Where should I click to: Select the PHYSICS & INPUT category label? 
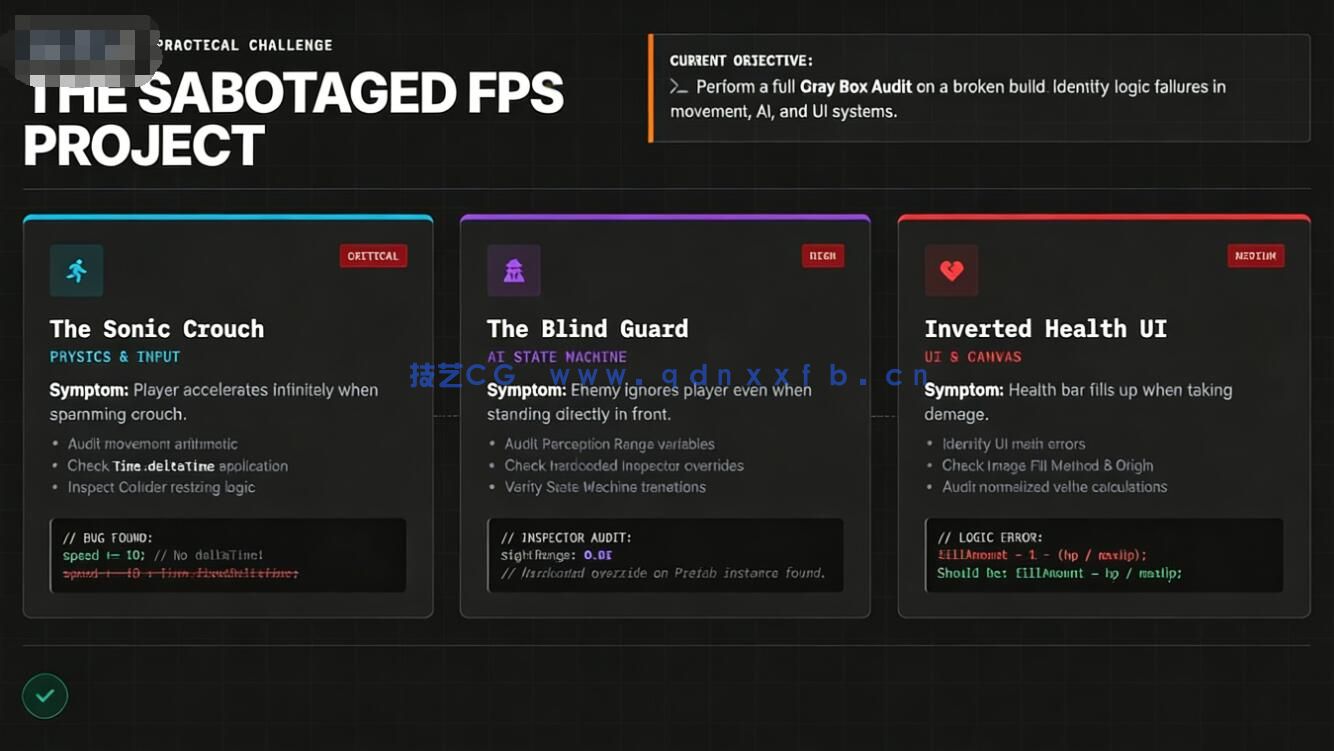pyautogui.click(x=115, y=357)
